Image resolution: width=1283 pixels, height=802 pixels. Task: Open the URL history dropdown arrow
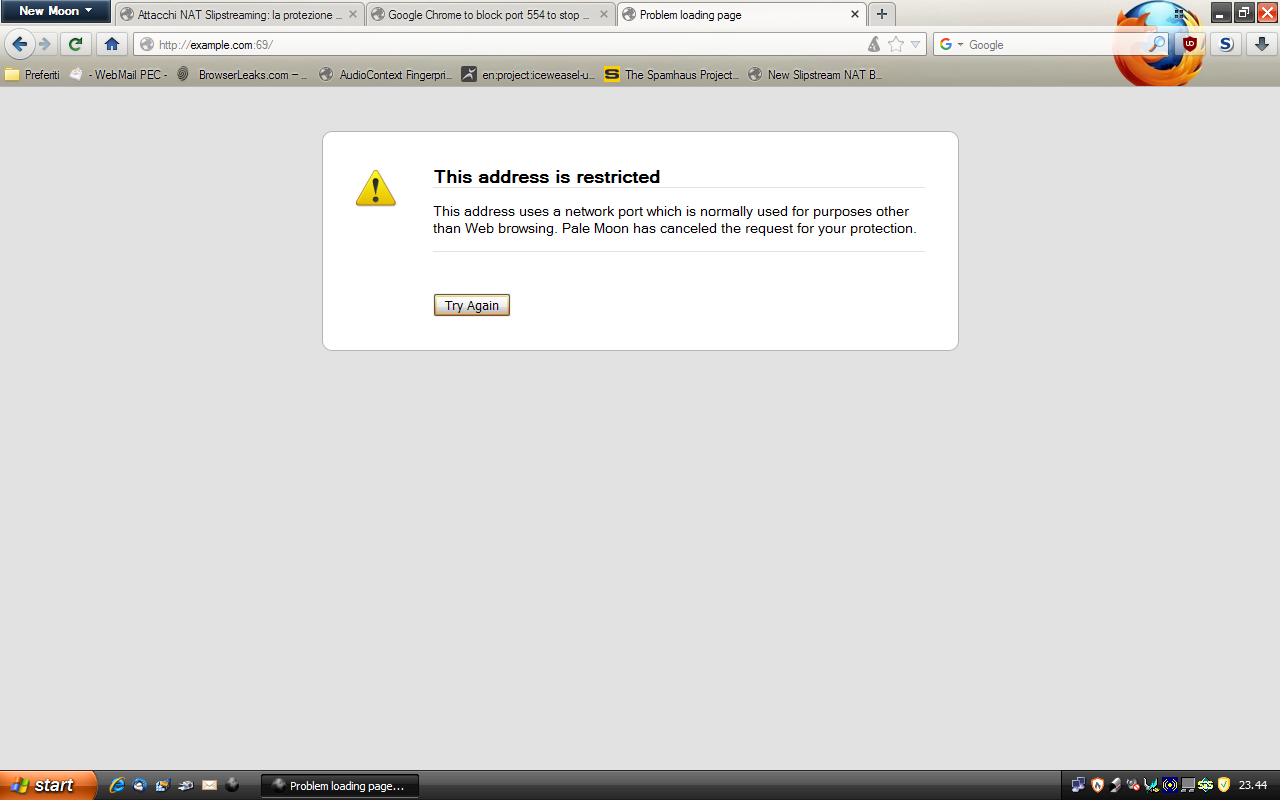click(915, 44)
